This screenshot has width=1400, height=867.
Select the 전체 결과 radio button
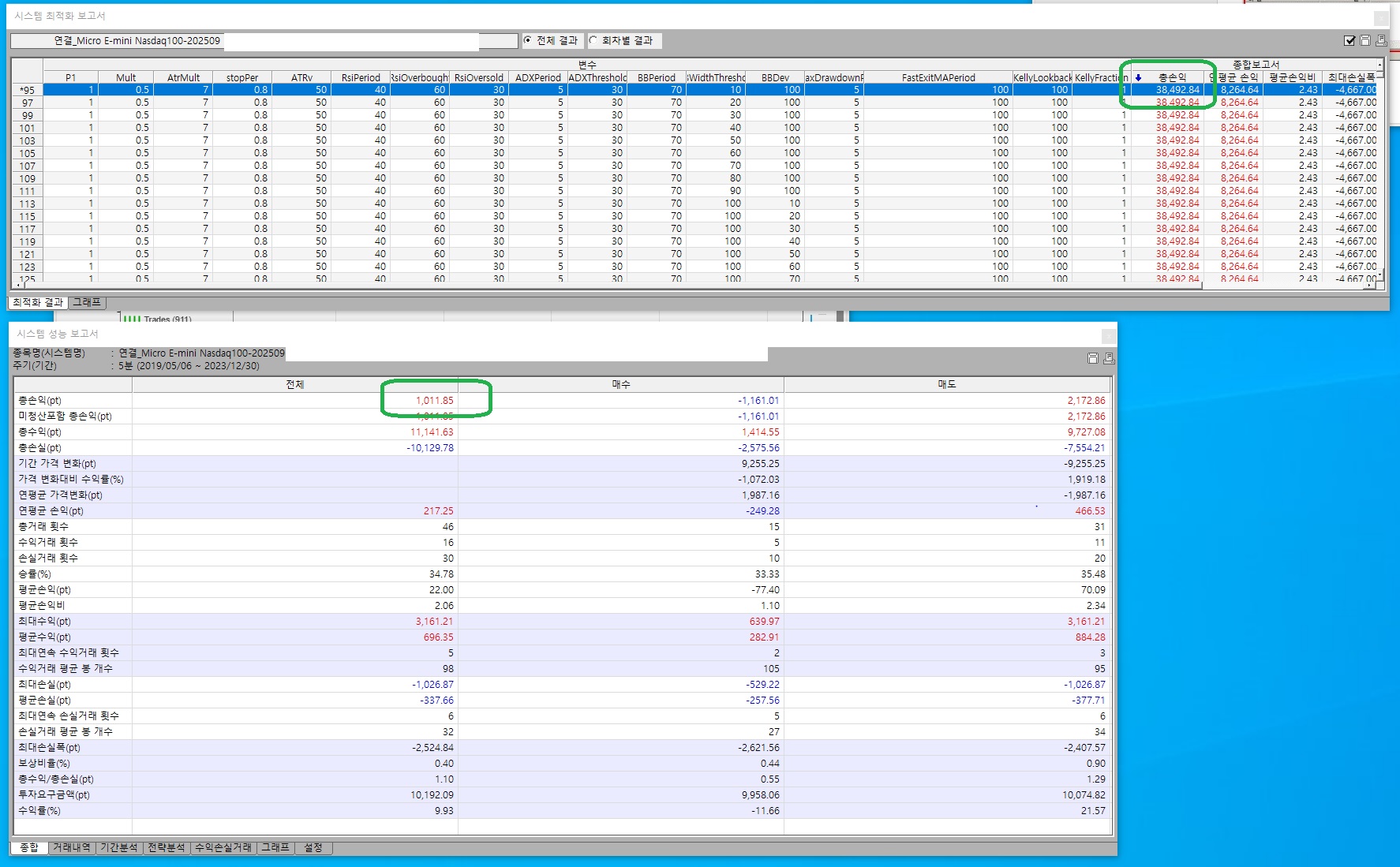tap(528, 40)
